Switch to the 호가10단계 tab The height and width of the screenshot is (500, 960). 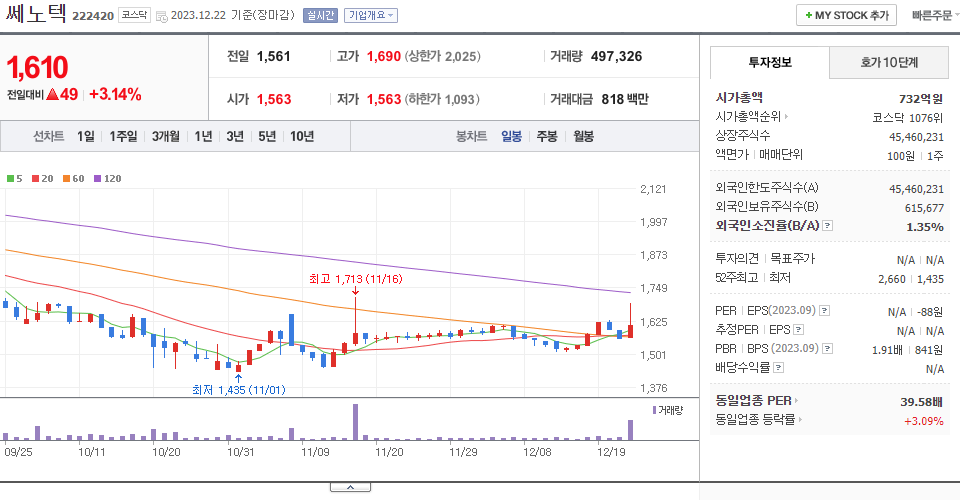889,62
